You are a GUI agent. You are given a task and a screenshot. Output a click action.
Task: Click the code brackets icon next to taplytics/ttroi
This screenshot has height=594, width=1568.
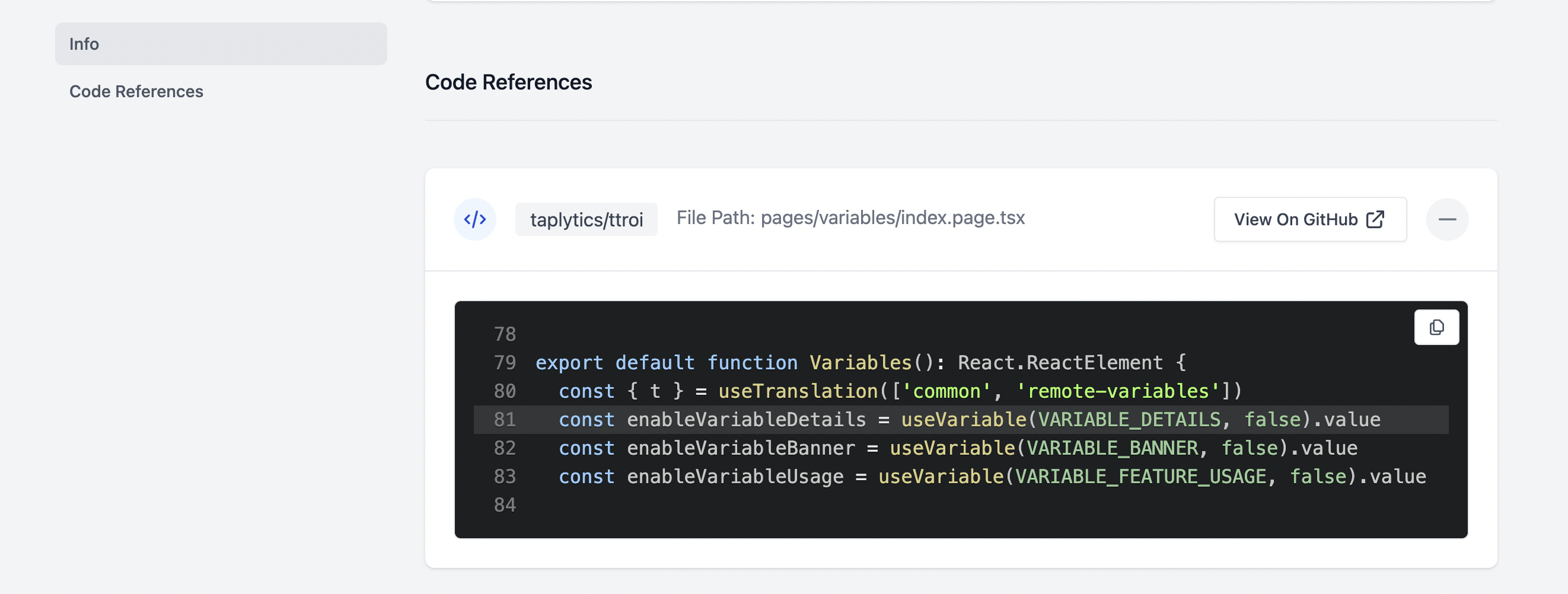point(476,219)
